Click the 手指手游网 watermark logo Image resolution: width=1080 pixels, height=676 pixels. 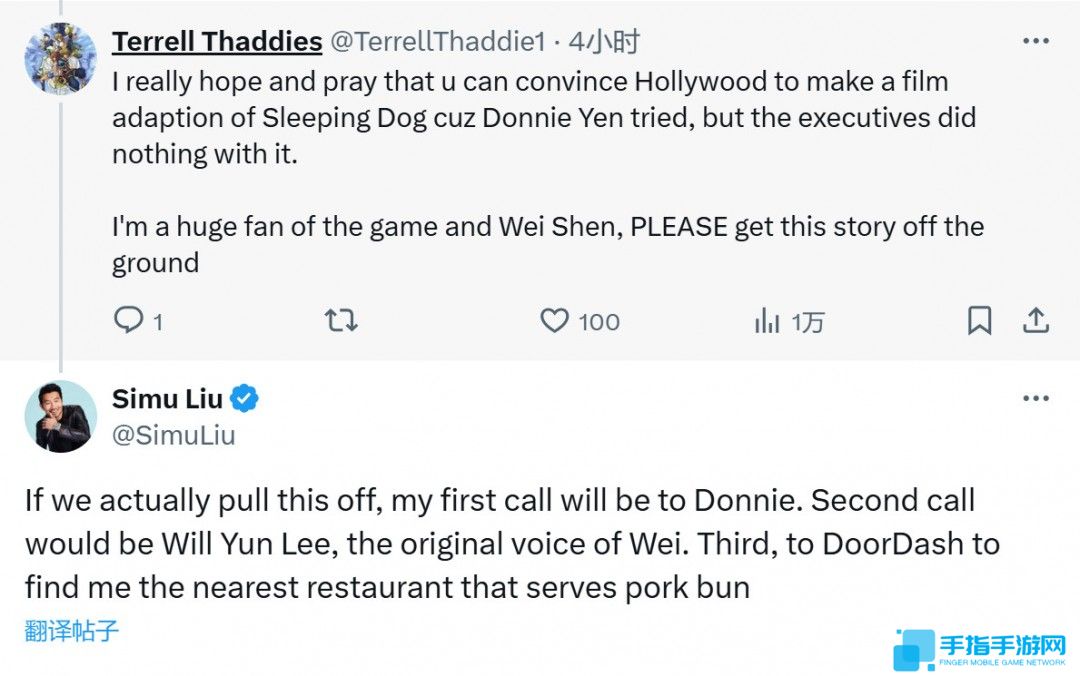981,649
